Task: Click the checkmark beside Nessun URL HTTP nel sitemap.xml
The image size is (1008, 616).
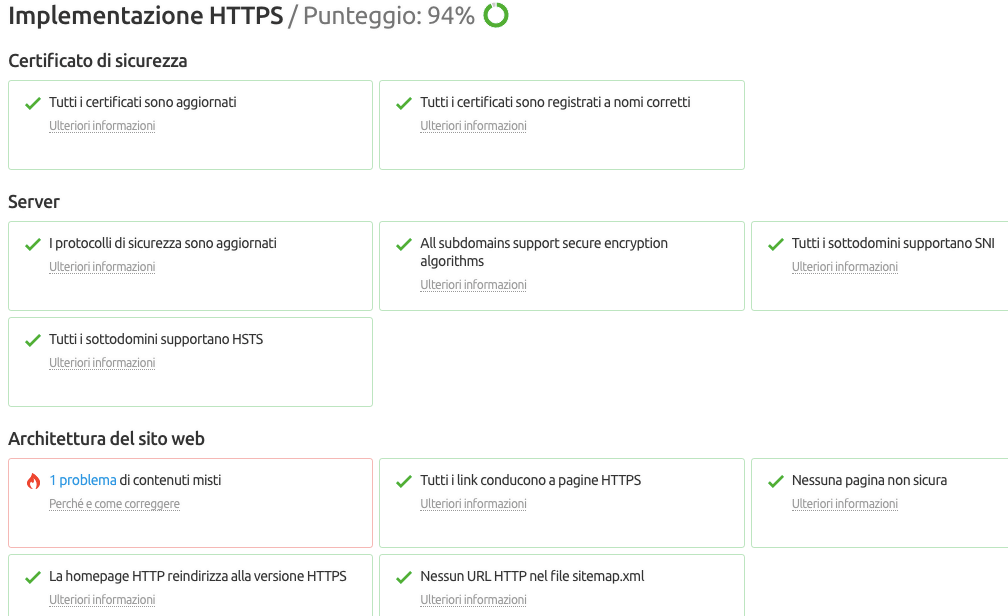Action: click(403, 576)
